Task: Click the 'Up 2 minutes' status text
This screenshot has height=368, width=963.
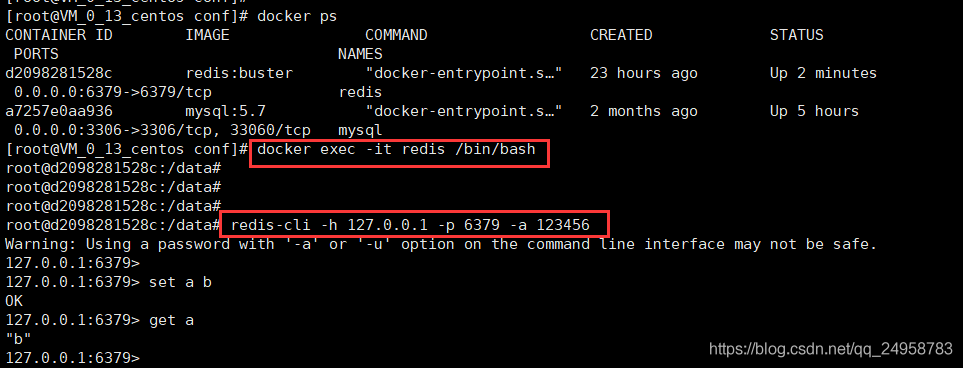Action: (x=823, y=74)
